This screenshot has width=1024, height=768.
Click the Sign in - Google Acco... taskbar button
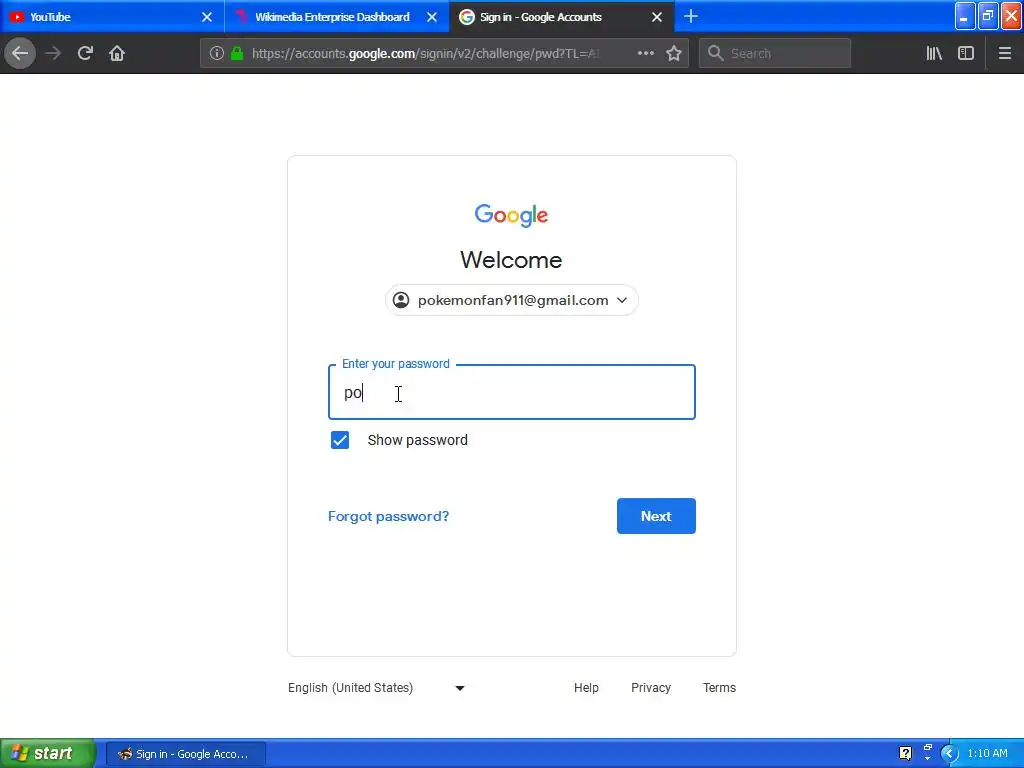[x=185, y=754]
